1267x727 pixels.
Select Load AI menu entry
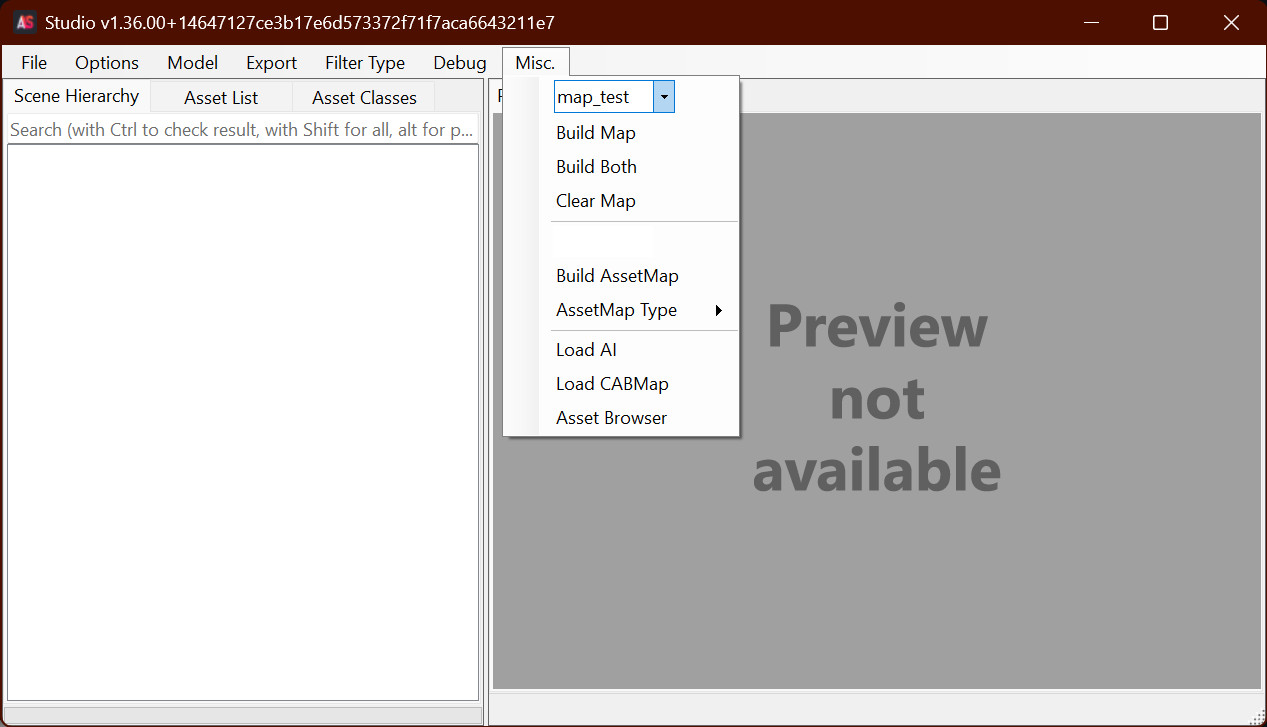tap(621, 350)
